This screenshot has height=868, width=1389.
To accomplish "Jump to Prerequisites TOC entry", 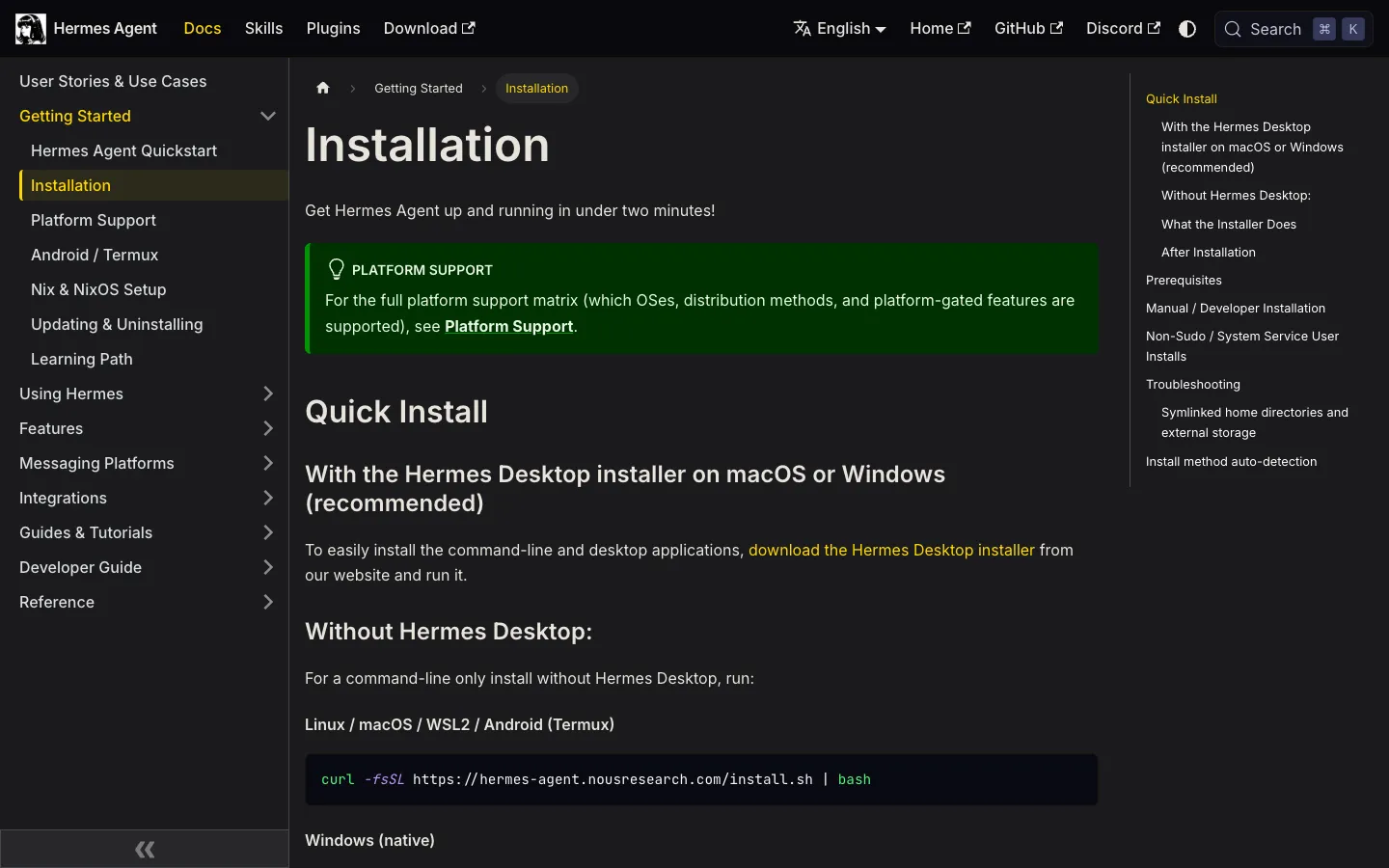I will click(1184, 280).
